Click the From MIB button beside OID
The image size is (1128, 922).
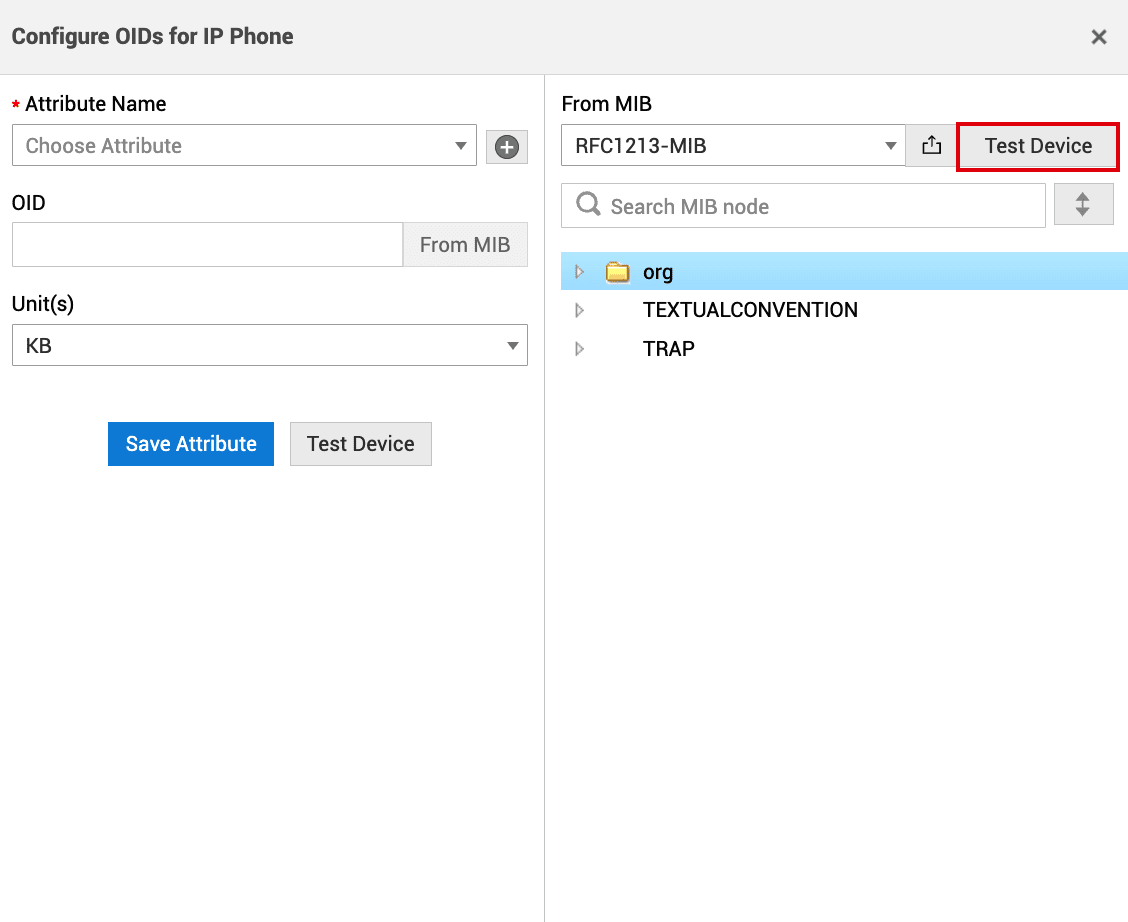464,245
